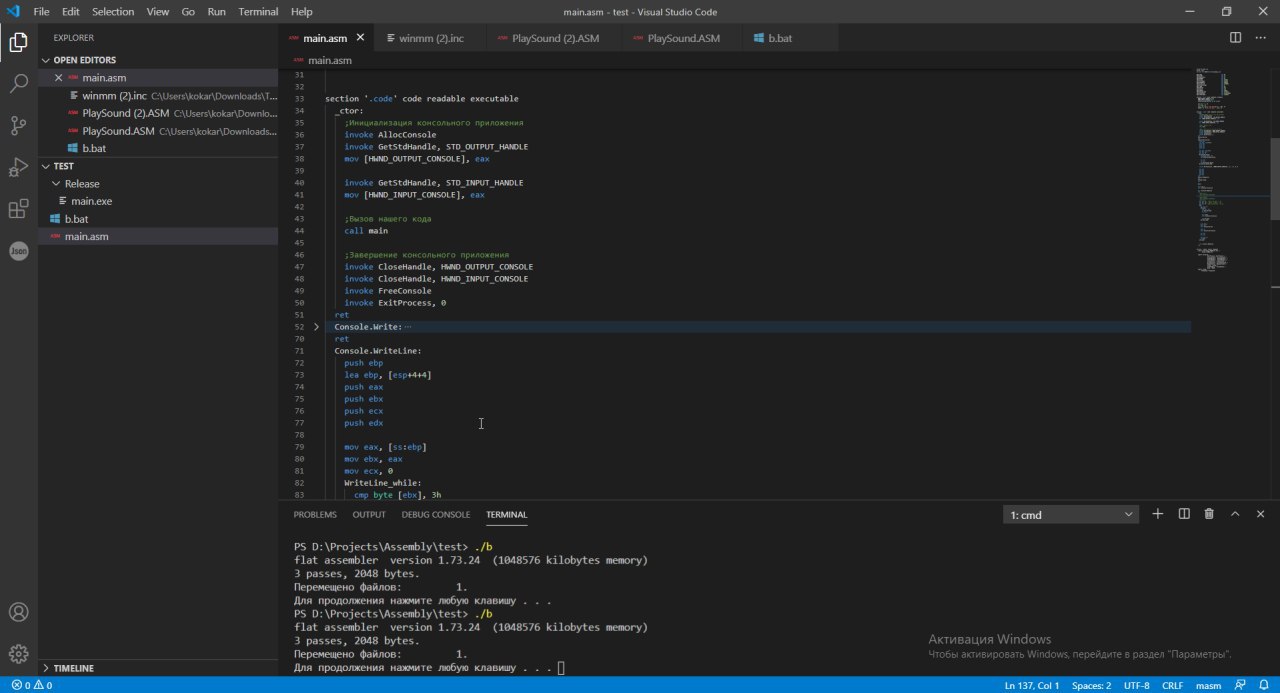Open the Terminal menu

(x=258, y=12)
